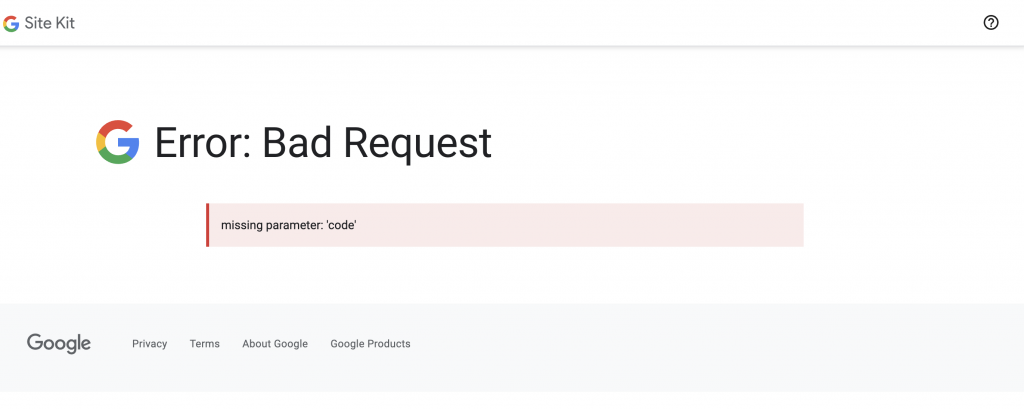Click the Google G logo in header

coord(11,23)
